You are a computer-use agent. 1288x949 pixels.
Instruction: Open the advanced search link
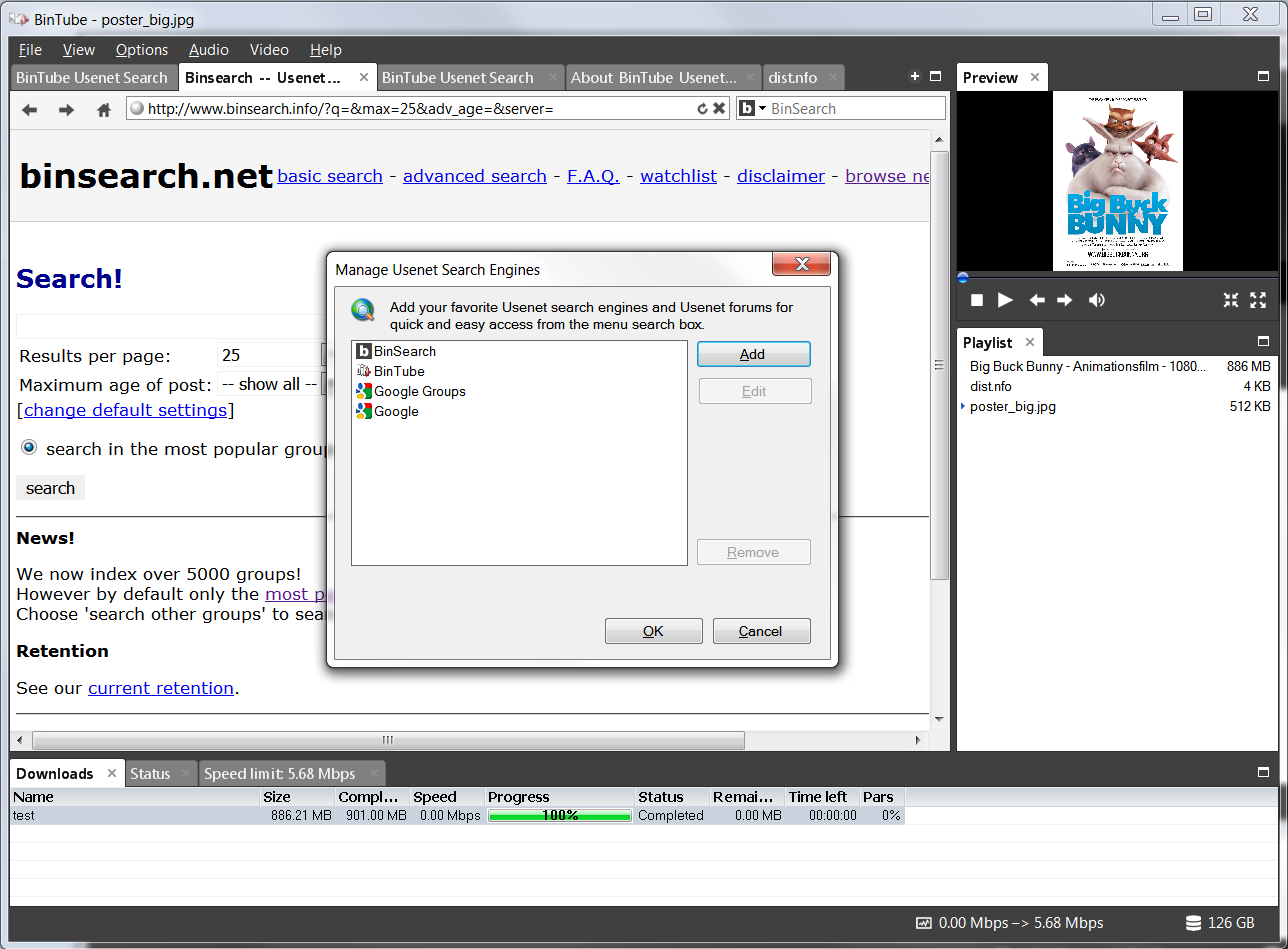point(475,176)
